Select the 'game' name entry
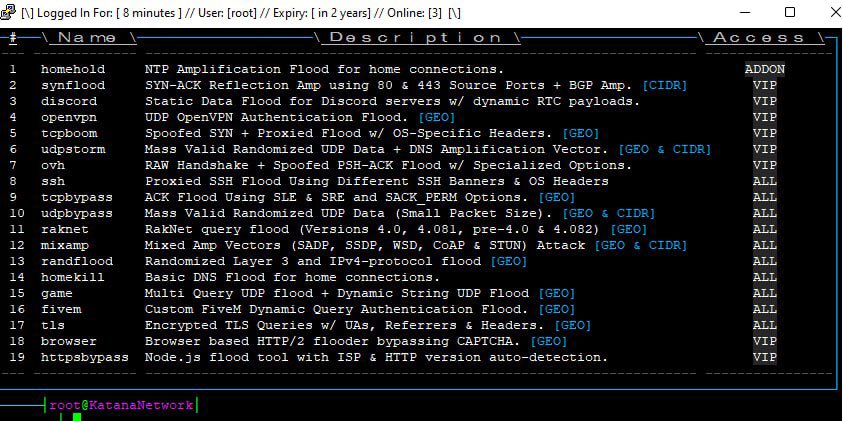This screenshot has height=421, width=843. [56, 294]
